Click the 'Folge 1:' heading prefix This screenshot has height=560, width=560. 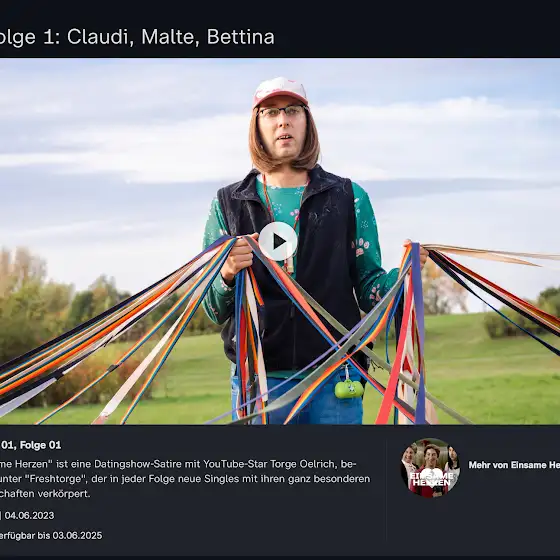point(30,37)
